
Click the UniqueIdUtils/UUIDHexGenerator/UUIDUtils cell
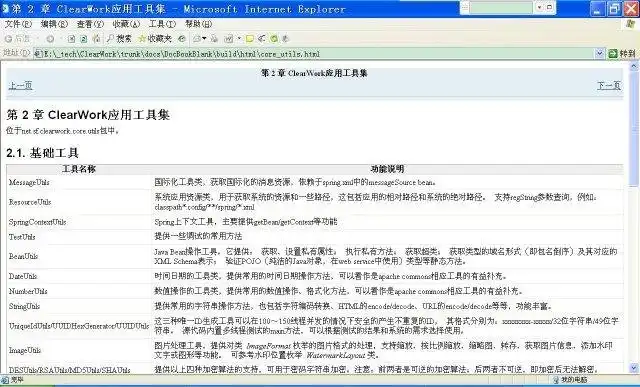[x=79, y=326]
